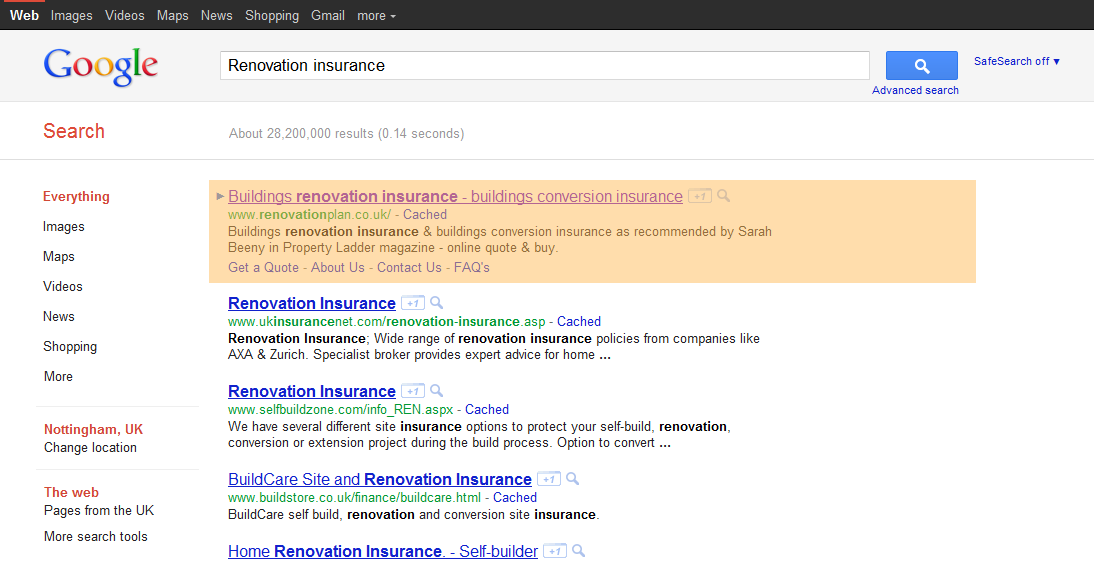Open Images in the top navigation bar

point(71,15)
